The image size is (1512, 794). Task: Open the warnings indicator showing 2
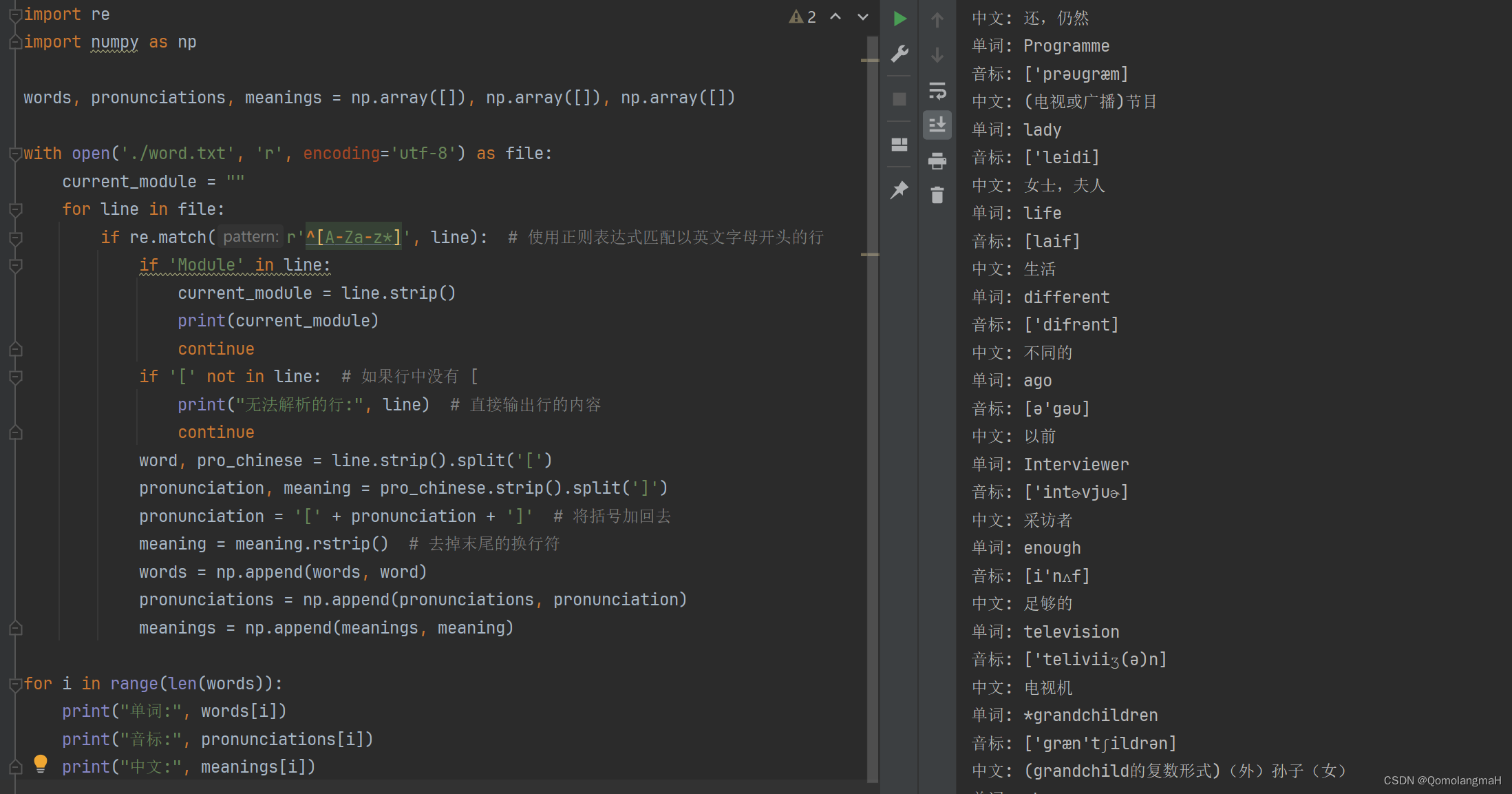pos(802,17)
